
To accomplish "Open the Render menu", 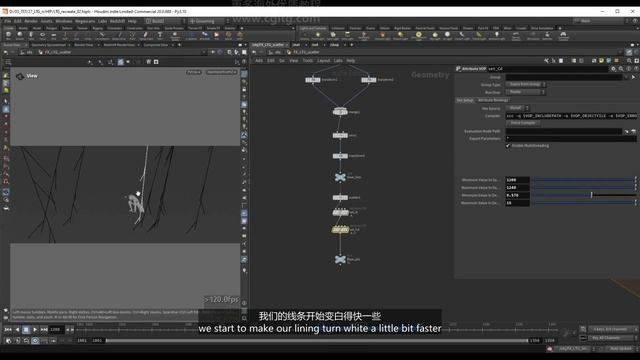I will [31, 21].
